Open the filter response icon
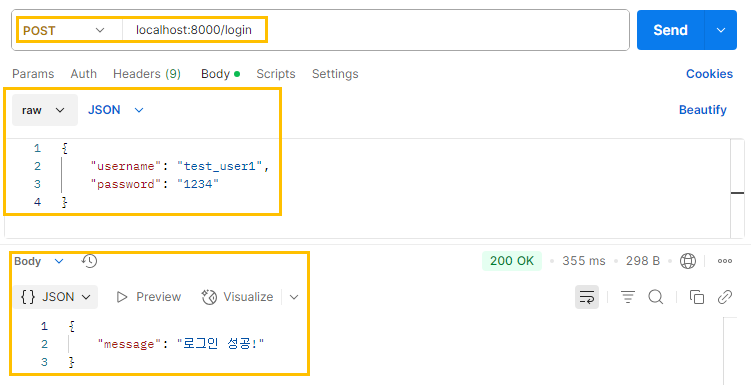 (x=627, y=297)
